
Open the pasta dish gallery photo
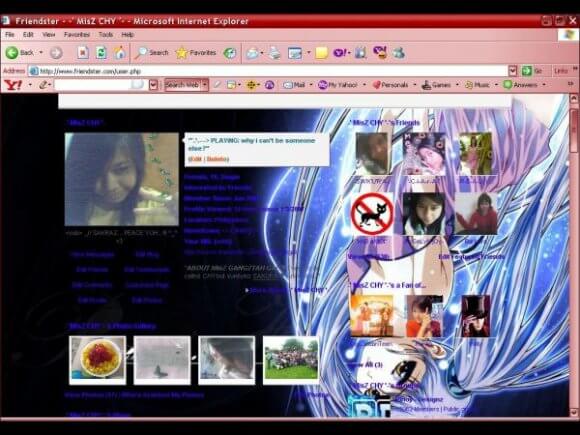[97, 360]
